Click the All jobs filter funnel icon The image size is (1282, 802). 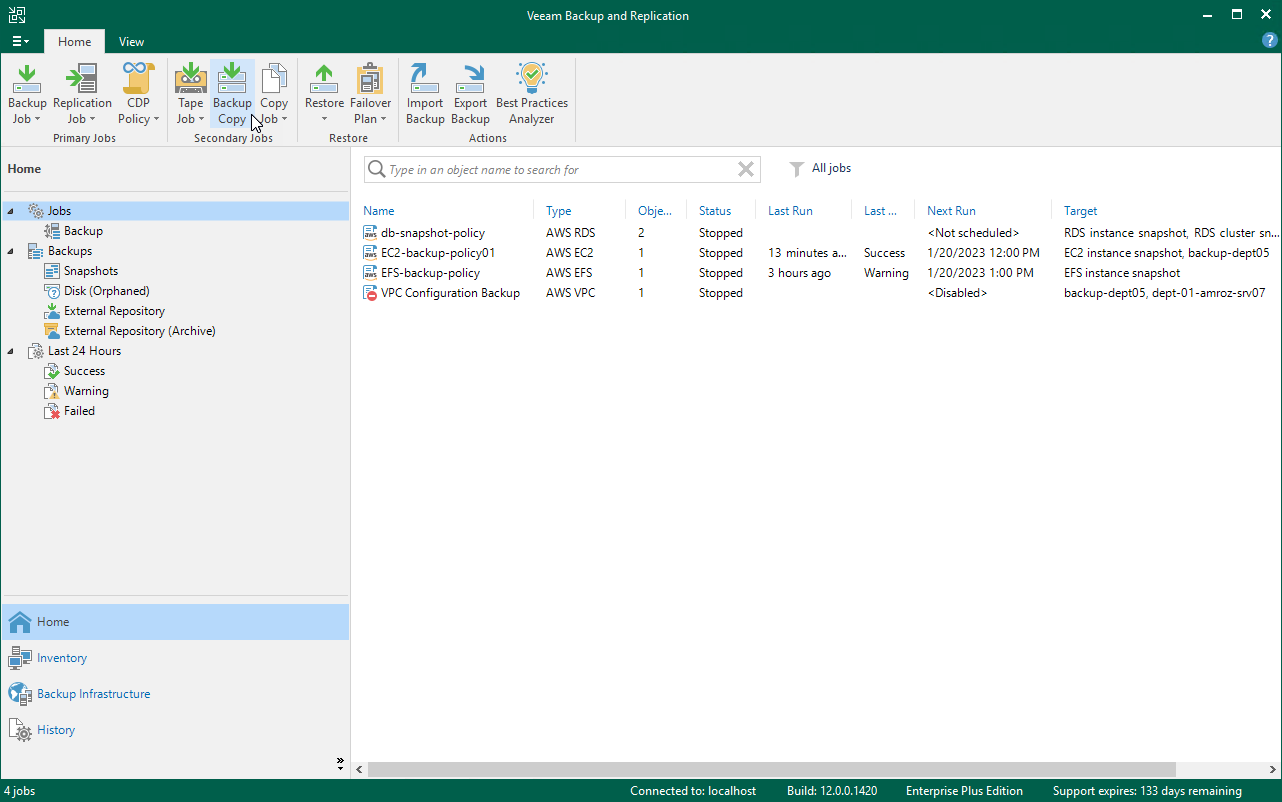[x=797, y=169]
